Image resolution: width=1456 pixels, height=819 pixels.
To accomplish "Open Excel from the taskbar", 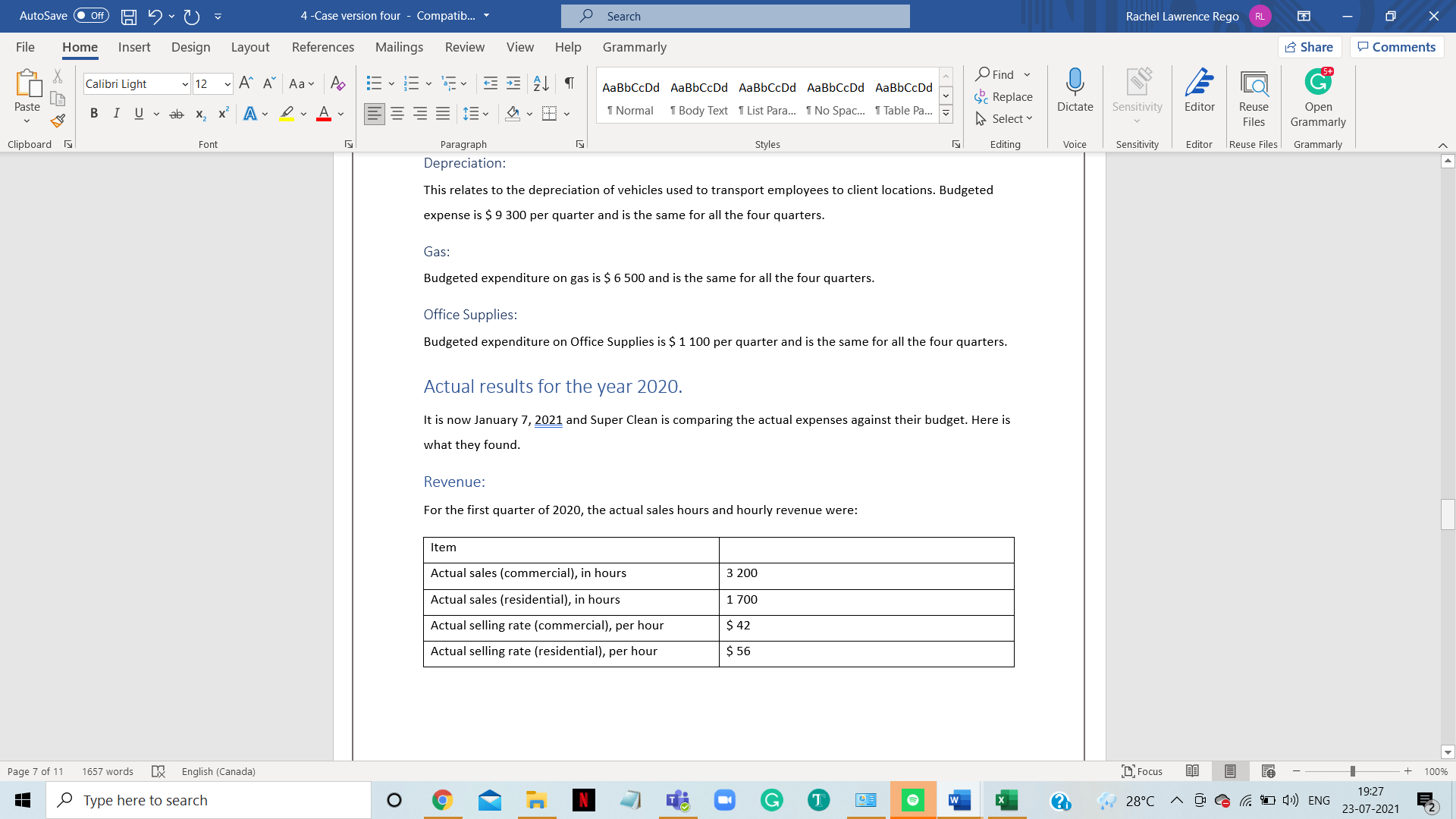I will [x=1006, y=799].
